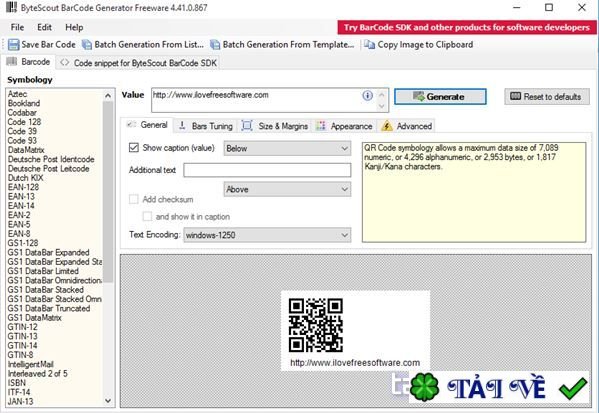599x413 pixels.
Task: Click the symbology list scrollbar thumb
Action: click(108, 192)
